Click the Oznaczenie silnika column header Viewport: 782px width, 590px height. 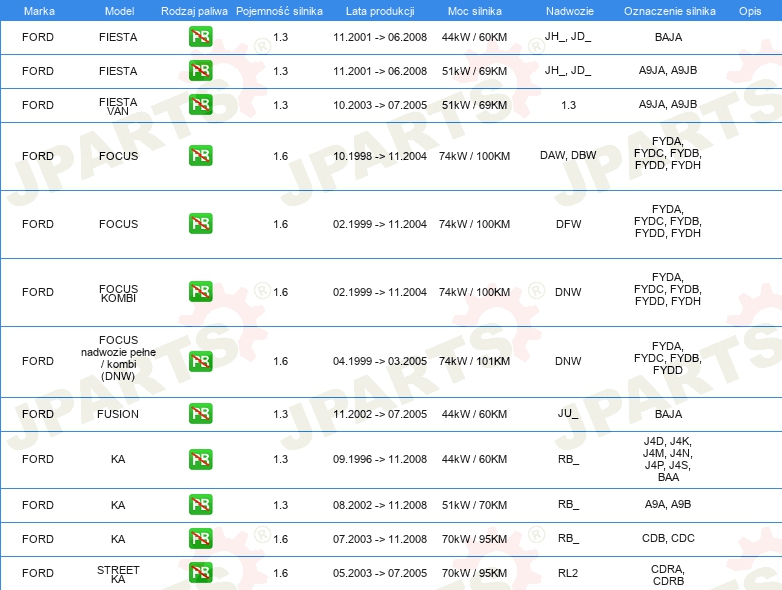[x=670, y=11]
